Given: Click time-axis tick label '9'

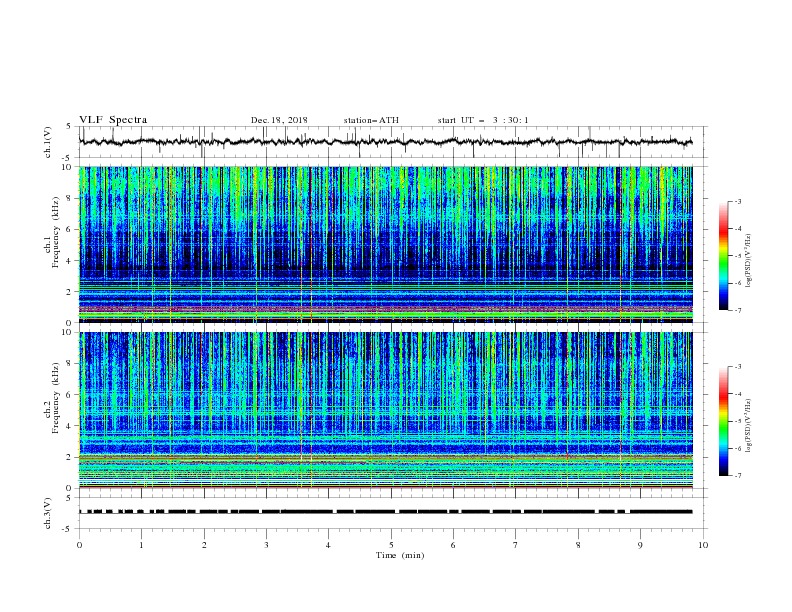Looking at the screenshot, I should pos(640,545).
